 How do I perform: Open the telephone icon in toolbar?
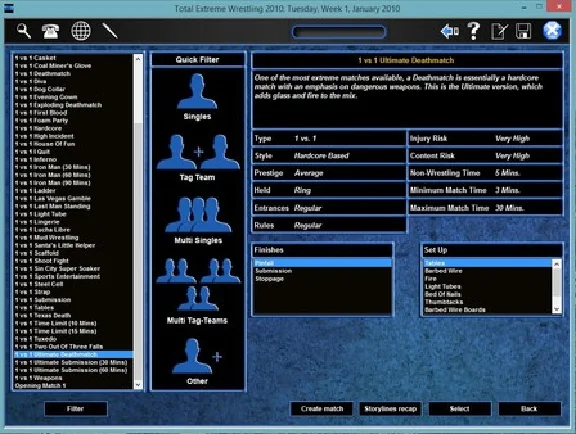point(50,31)
